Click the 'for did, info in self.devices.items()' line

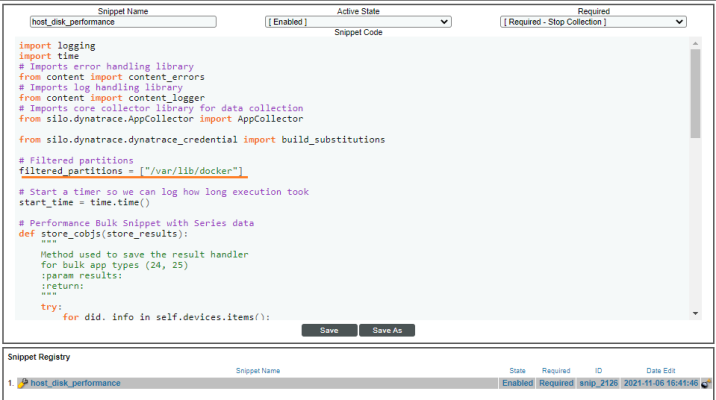click(x=166, y=316)
